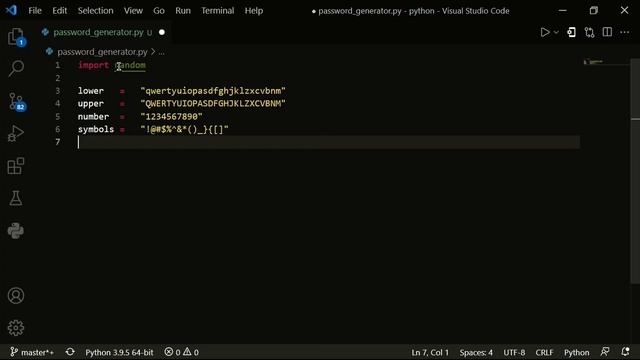This screenshot has width=640, height=360.
Task: Expand the breadcrumb ellipsis symbol list
Action: pos(162,52)
